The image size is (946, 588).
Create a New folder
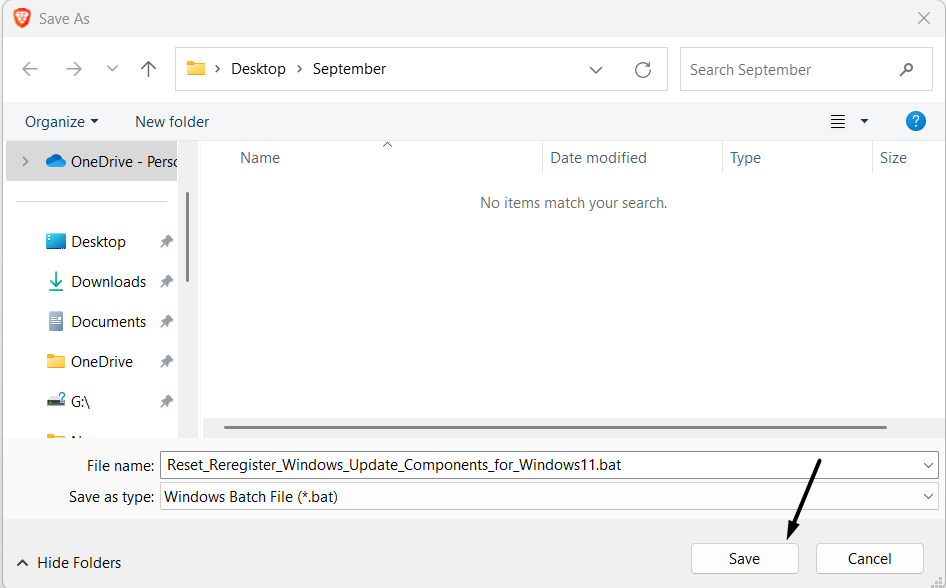(172, 122)
